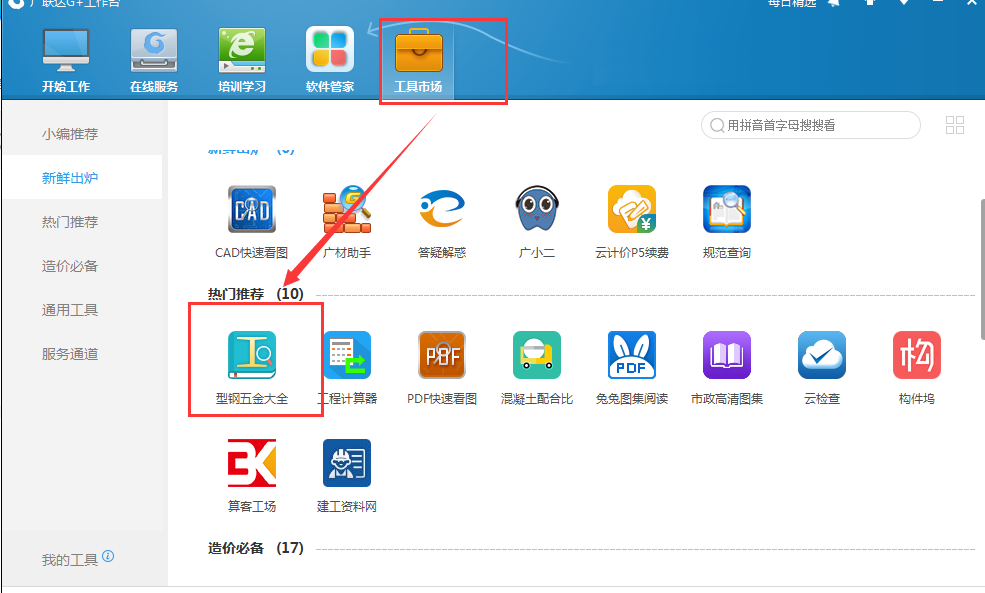
Task: Open 答疑解惑 tool
Action: pyautogui.click(x=442, y=222)
